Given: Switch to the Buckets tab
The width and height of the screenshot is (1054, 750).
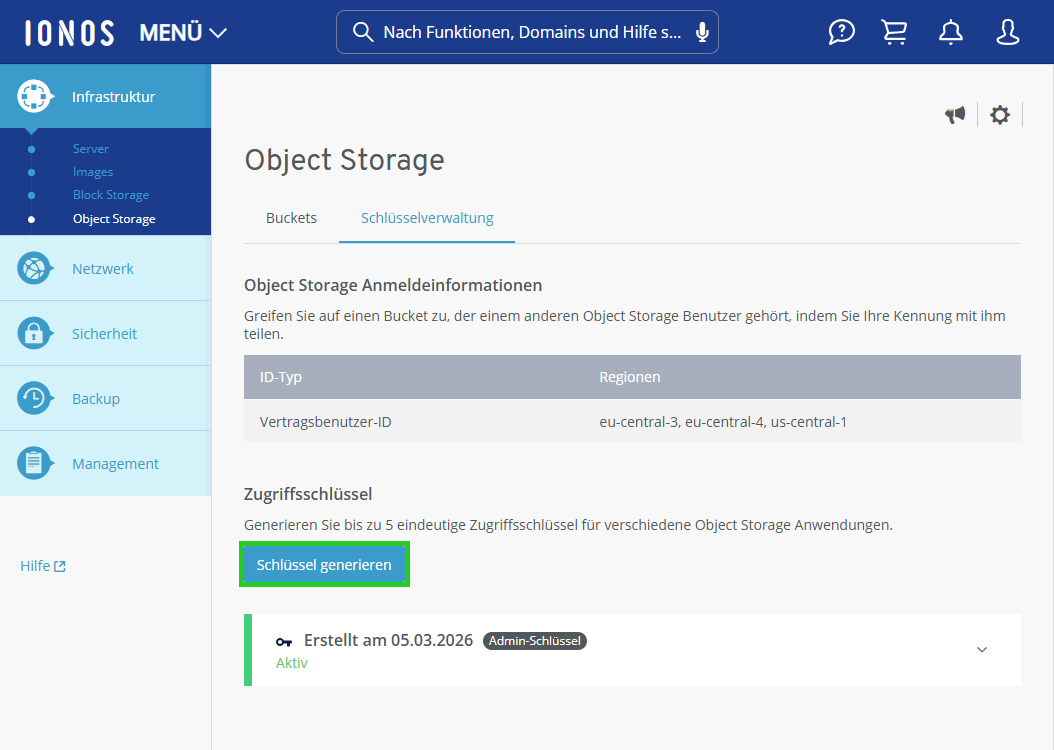Looking at the screenshot, I should tap(291, 217).
